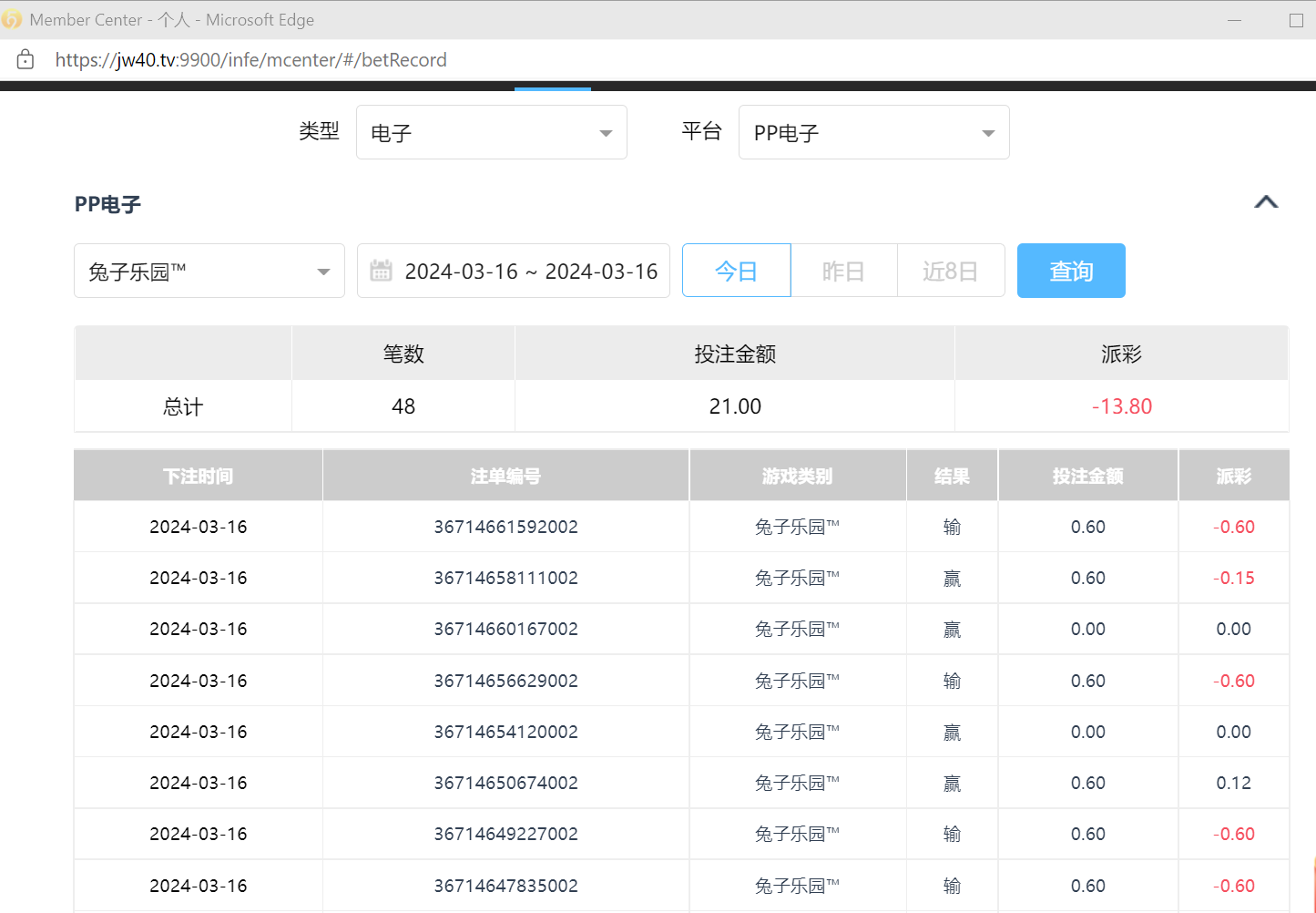Click bet number 36714661592002
1316x913 pixels.
point(506,527)
